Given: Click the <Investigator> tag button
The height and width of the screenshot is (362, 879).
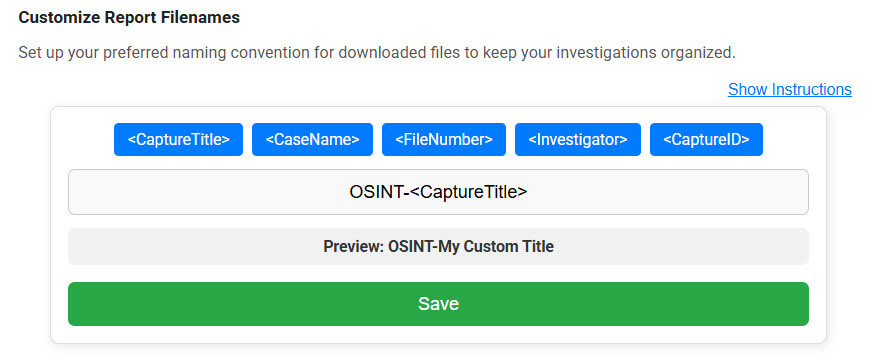Looking at the screenshot, I should [x=578, y=140].
